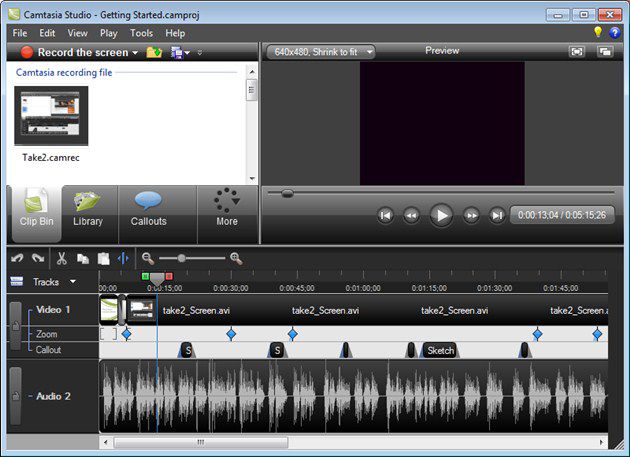
Task: Click the Produce and share icon
Action: click(176, 52)
